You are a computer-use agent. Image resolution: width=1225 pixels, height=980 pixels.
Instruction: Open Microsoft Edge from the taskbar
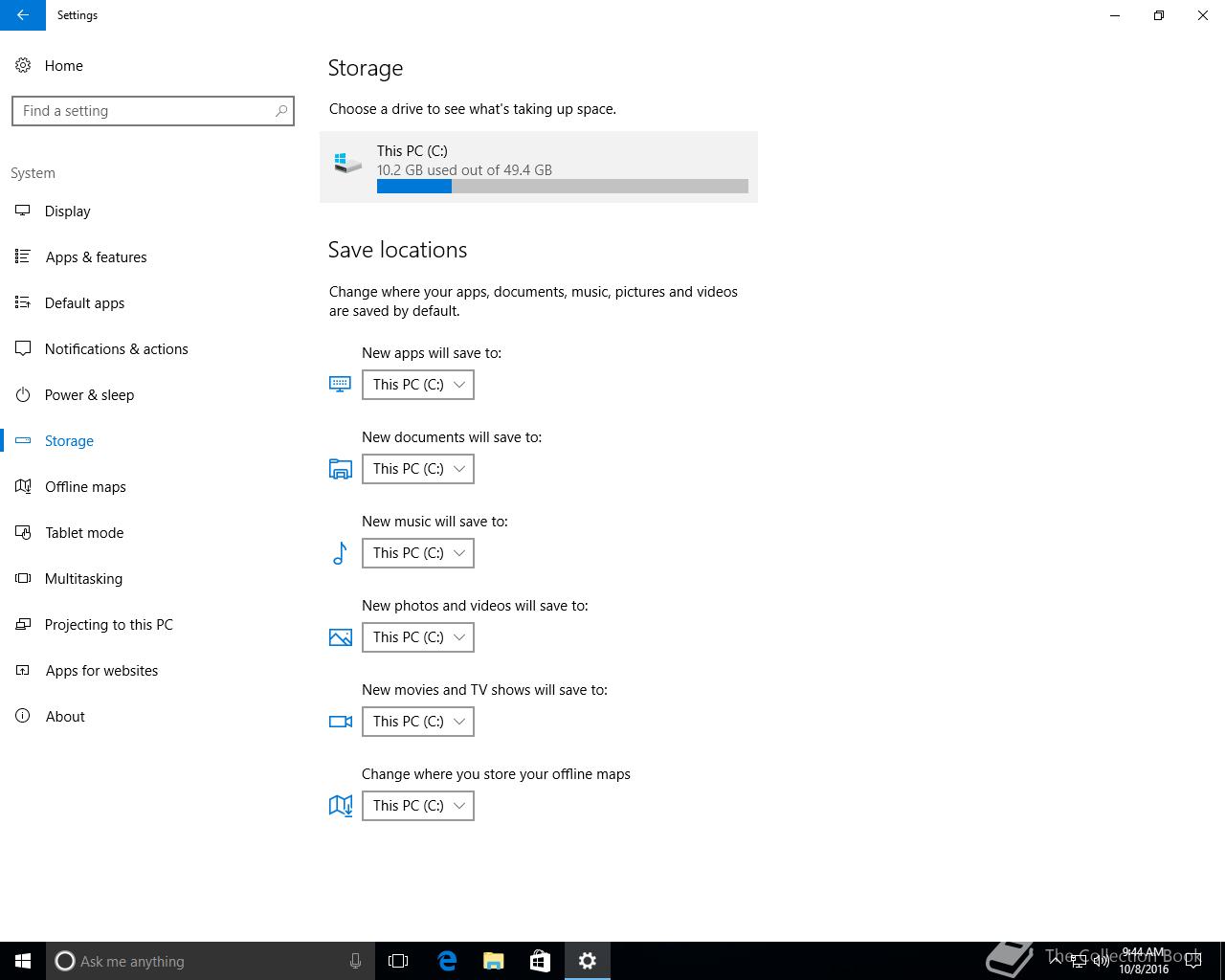447,961
